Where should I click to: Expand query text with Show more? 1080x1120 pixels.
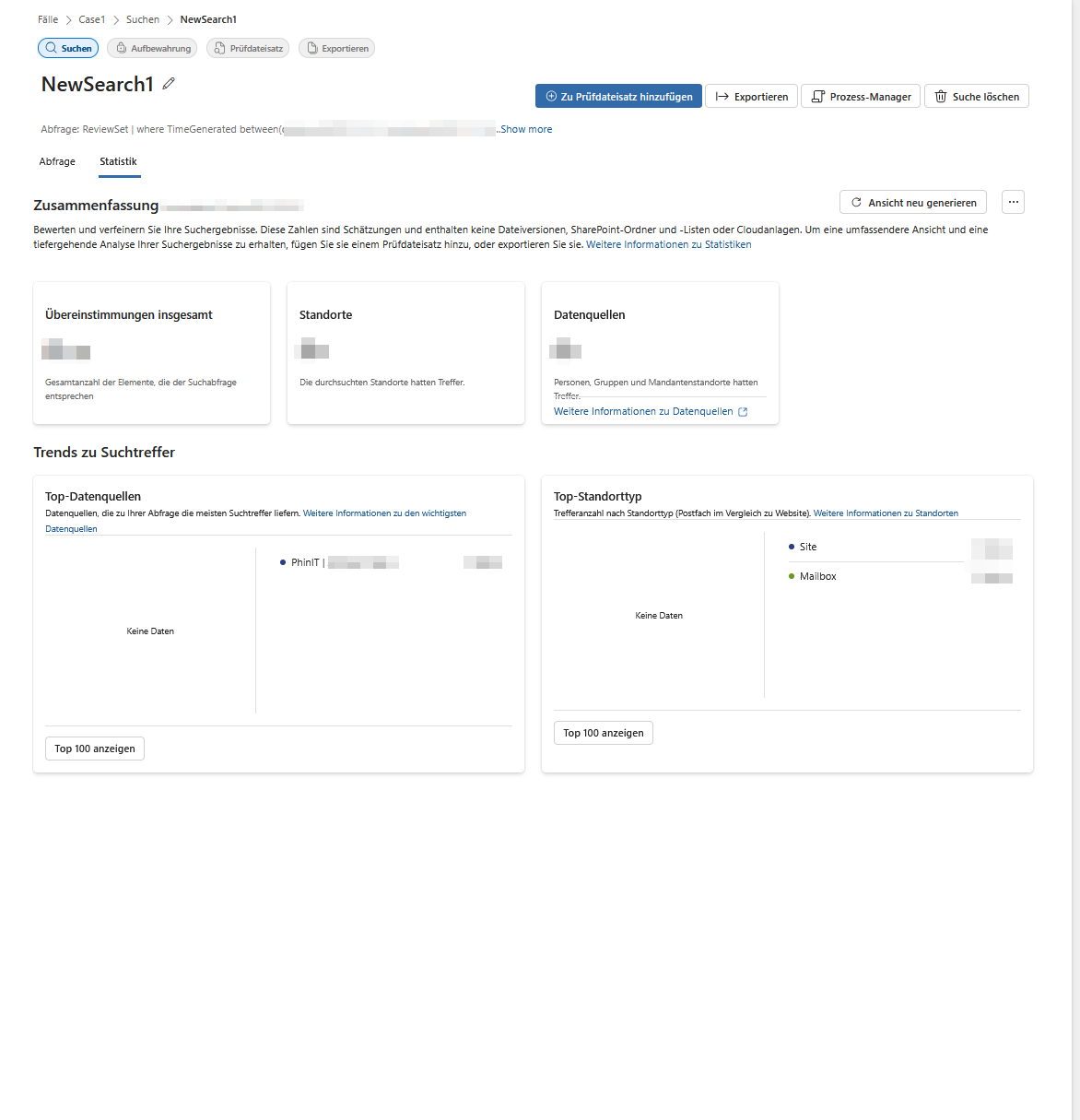tap(526, 129)
